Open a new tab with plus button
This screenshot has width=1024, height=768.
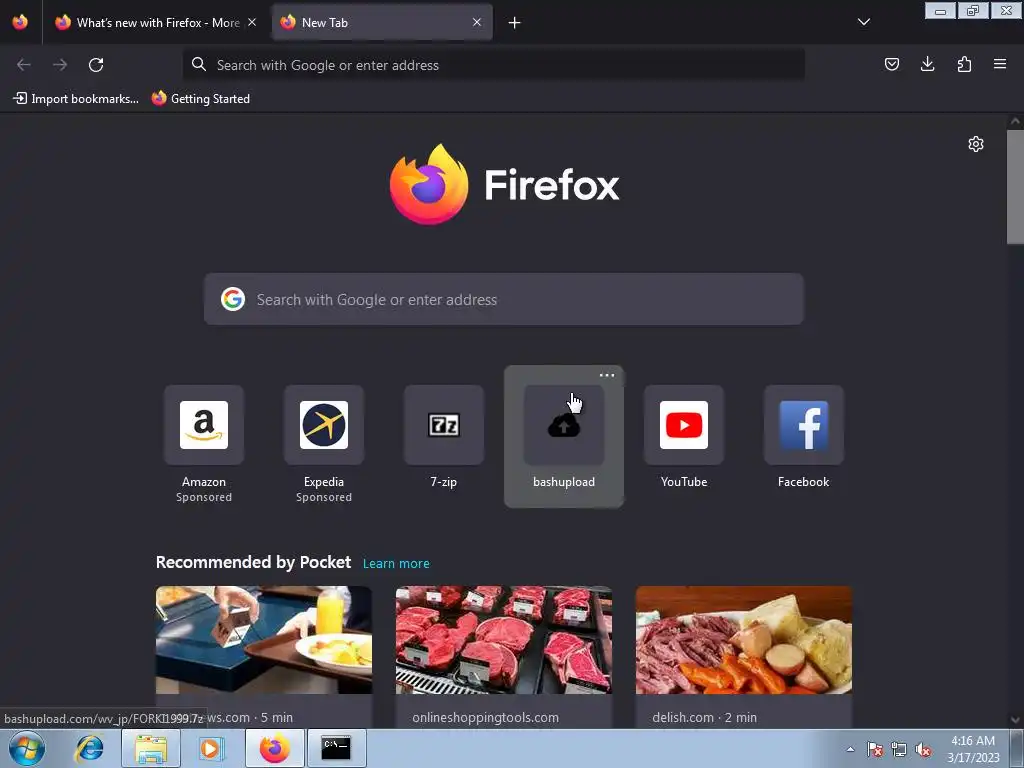point(515,23)
